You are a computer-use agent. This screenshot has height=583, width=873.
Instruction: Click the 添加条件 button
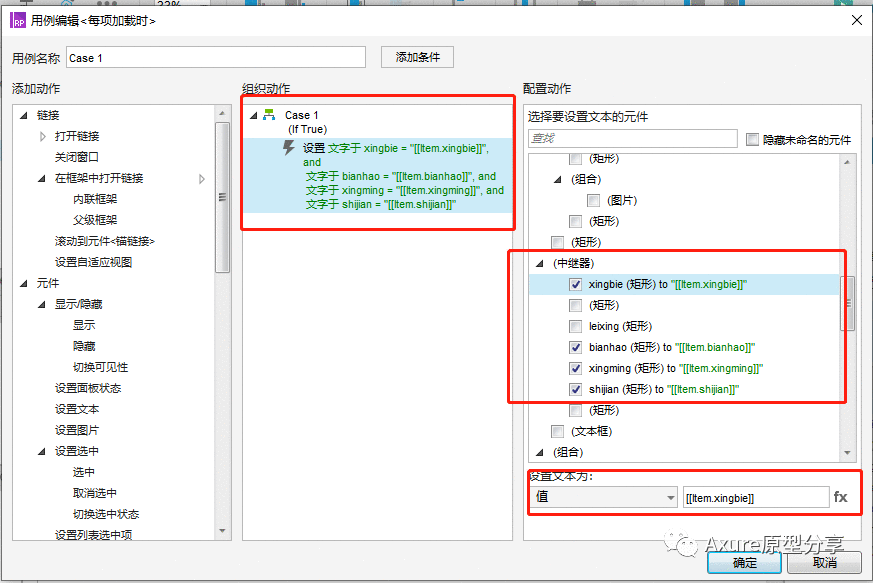418,57
